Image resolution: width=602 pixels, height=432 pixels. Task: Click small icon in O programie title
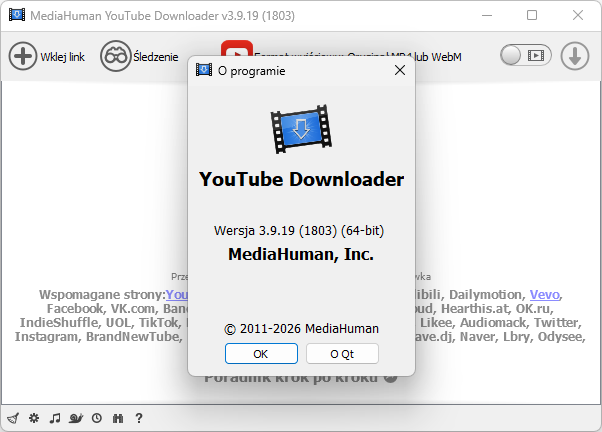click(204, 70)
